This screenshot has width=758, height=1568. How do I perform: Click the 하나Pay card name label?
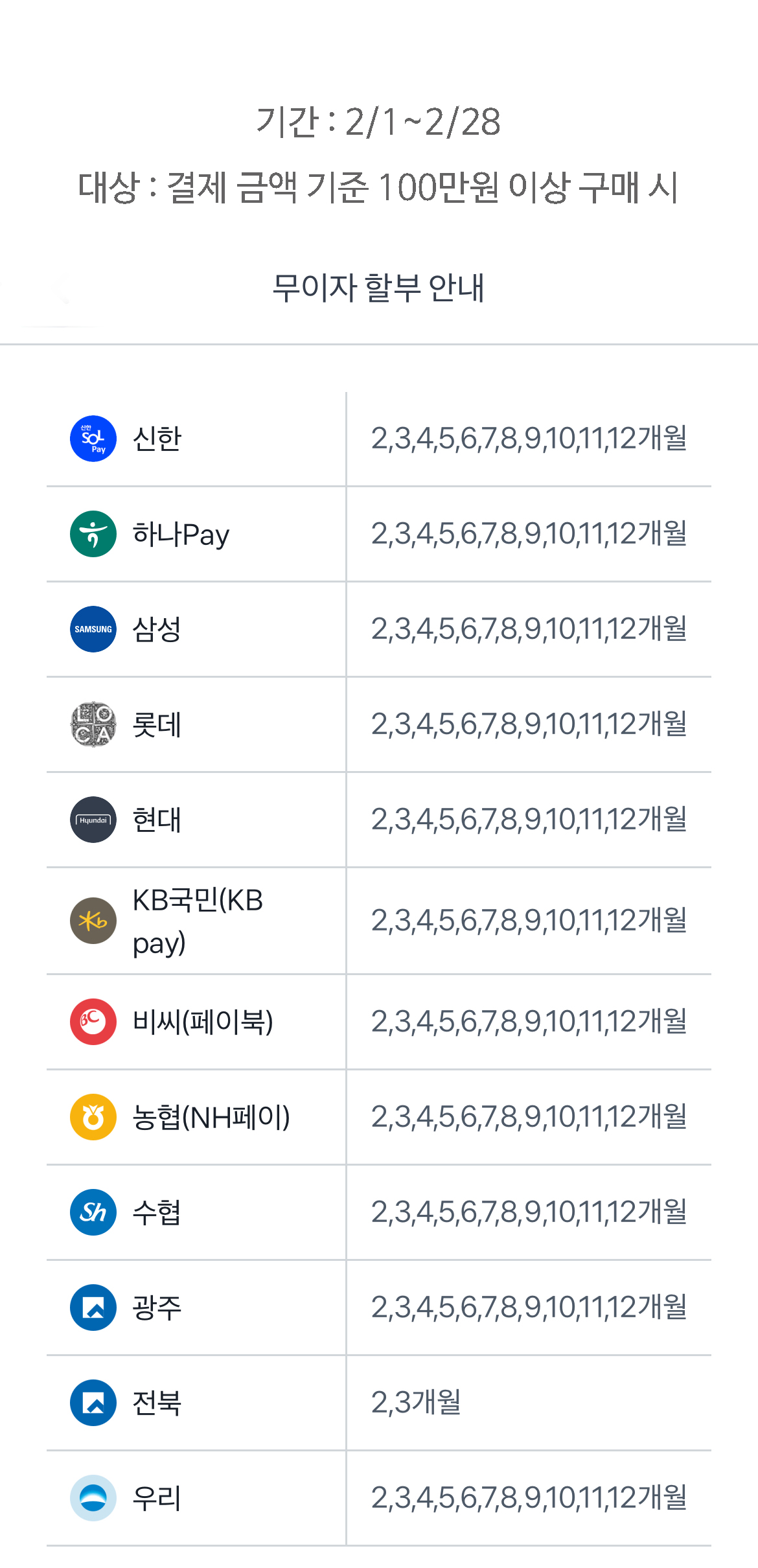[x=181, y=535]
